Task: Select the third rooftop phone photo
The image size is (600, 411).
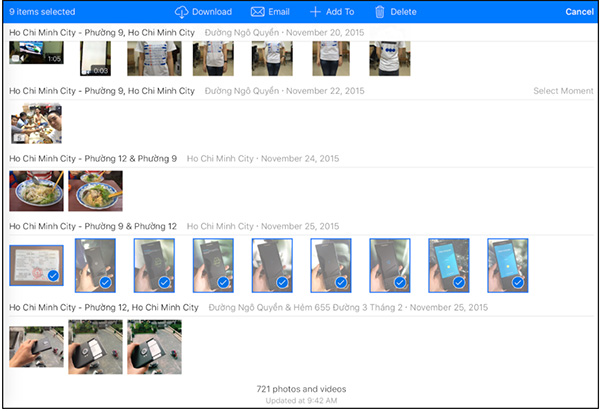Action: click(154, 347)
